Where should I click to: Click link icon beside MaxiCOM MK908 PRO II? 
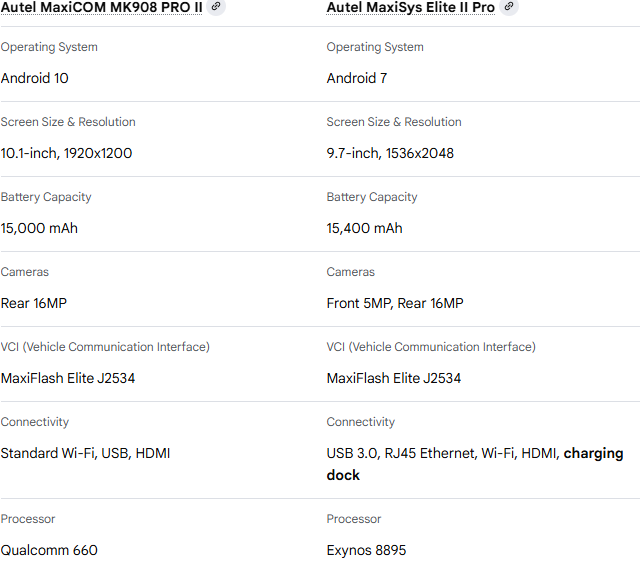[x=216, y=7]
